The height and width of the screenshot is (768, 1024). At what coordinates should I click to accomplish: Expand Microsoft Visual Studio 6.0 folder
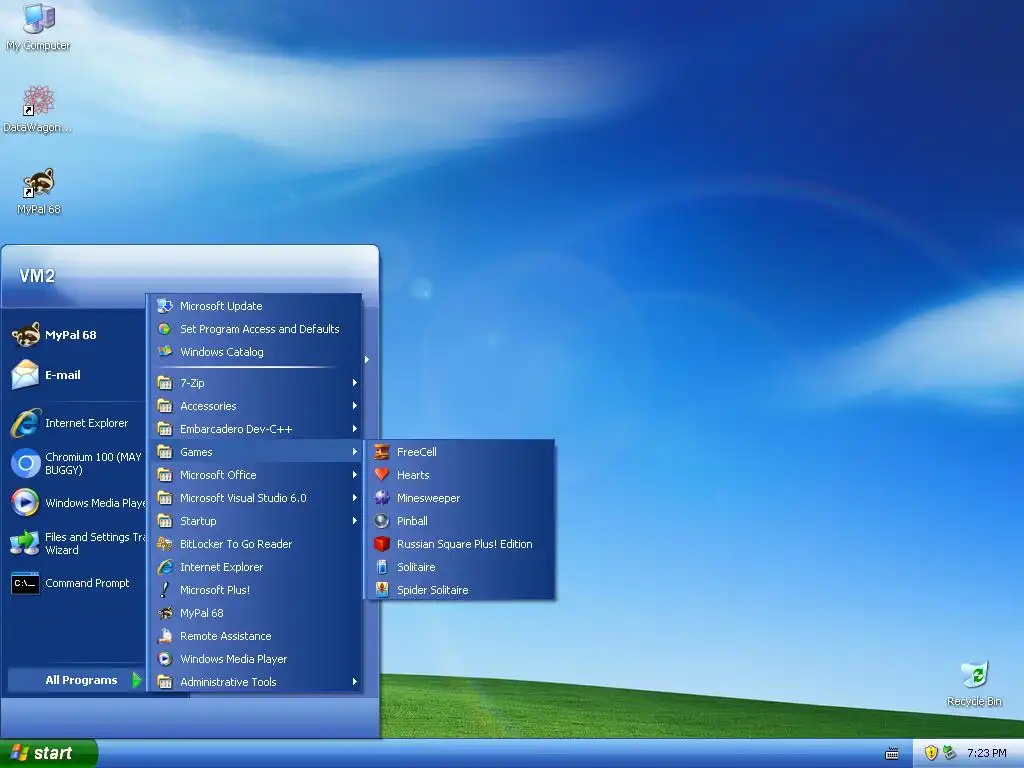click(257, 498)
